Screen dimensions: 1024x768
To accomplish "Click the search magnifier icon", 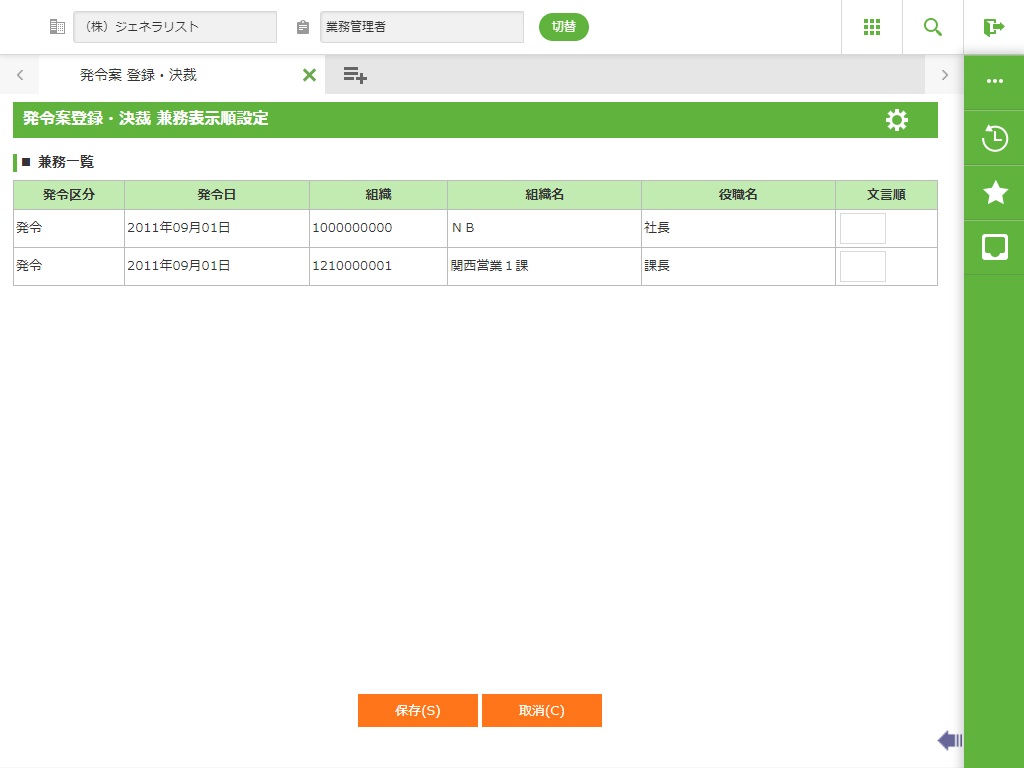I will click(933, 27).
